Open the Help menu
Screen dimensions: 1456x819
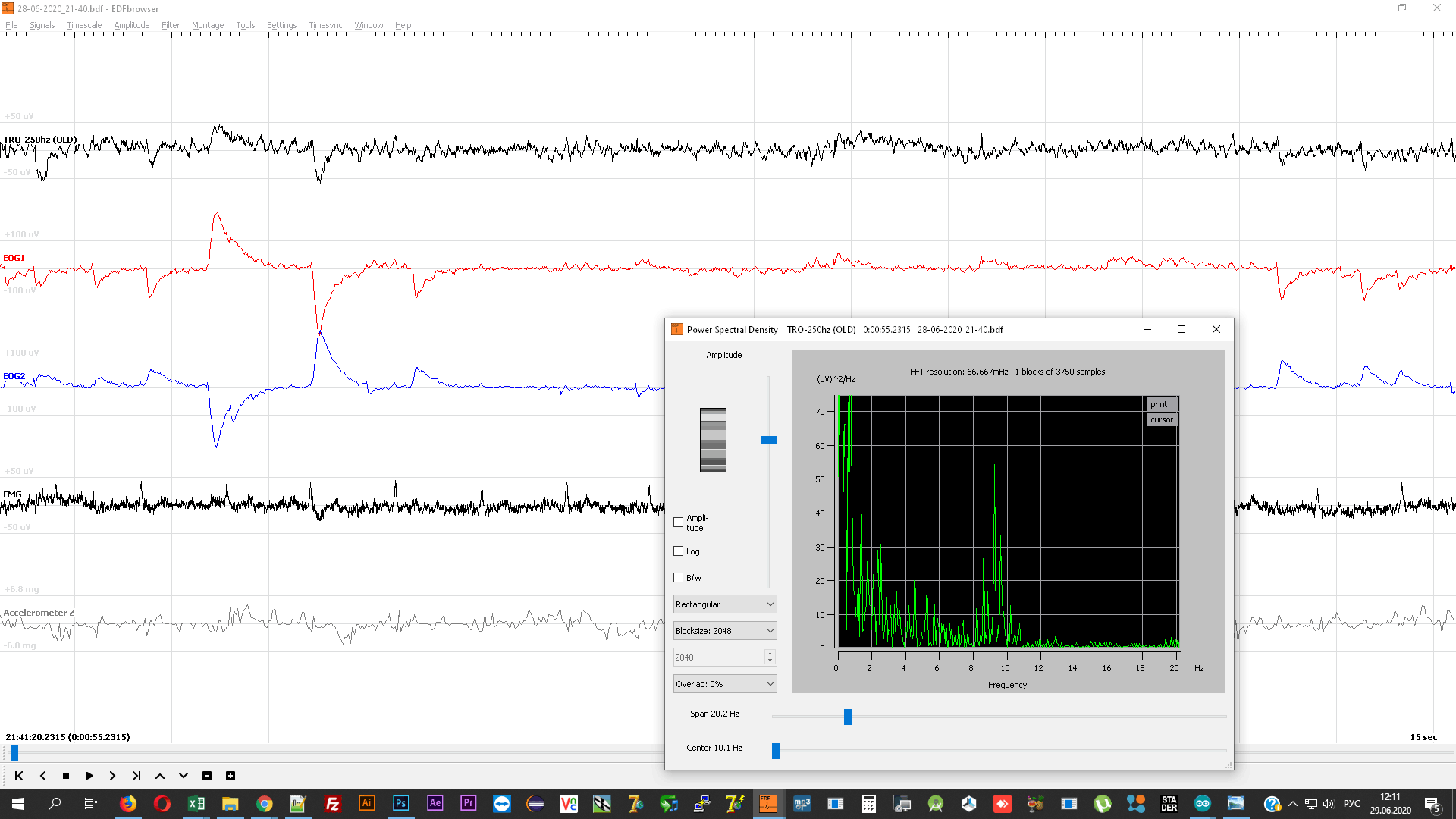(x=403, y=25)
